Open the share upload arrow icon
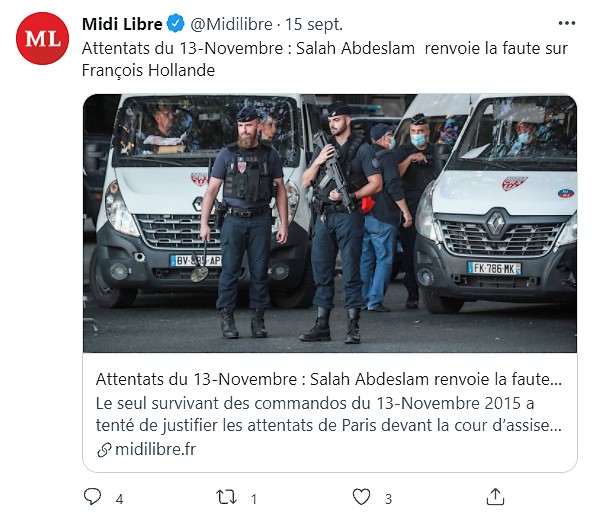Screen dimensions: 596x512 click(495, 496)
